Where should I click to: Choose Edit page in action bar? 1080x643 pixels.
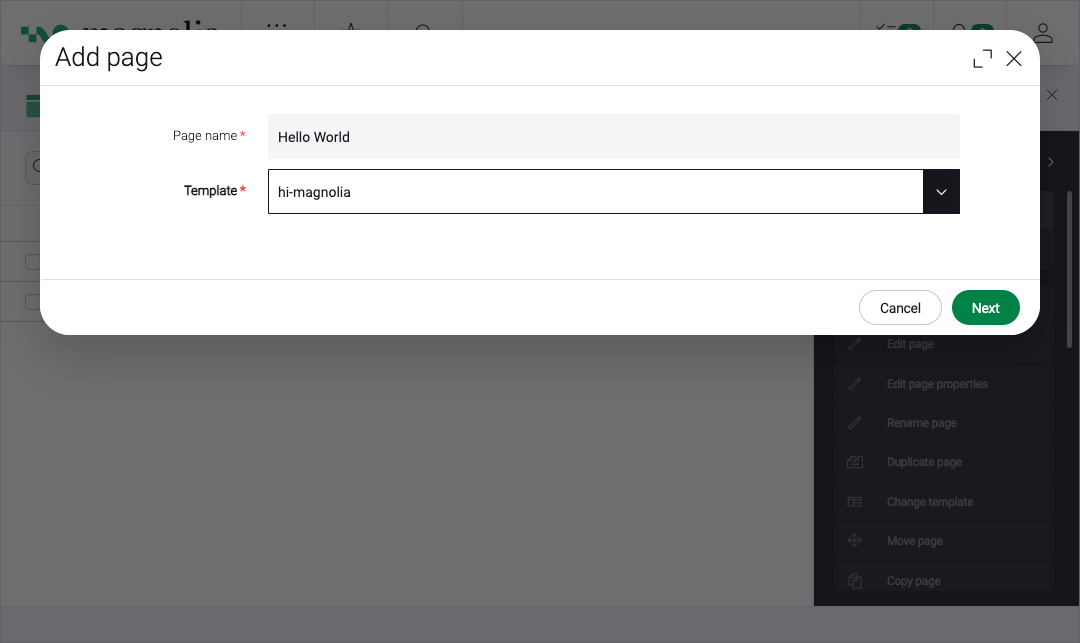pos(910,344)
